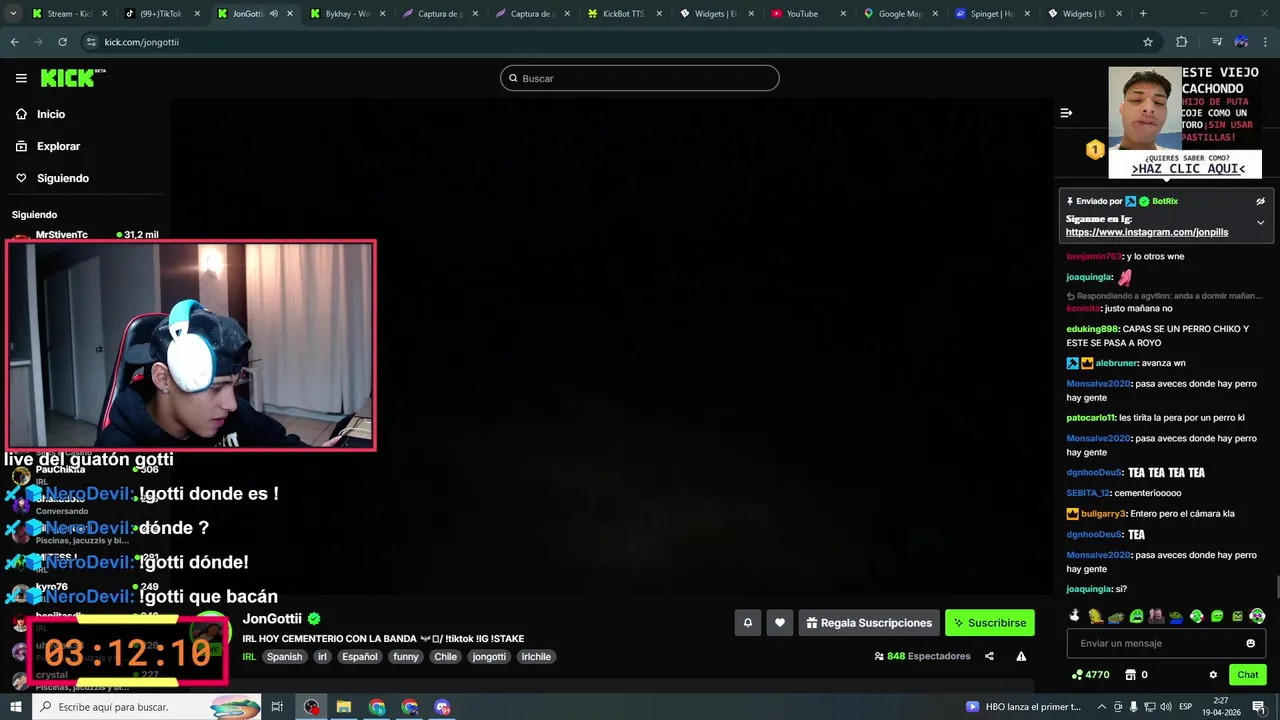1280x720 pixels.
Task: Insert the white duck emote
Action: pyautogui.click(x=1075, y=616)
